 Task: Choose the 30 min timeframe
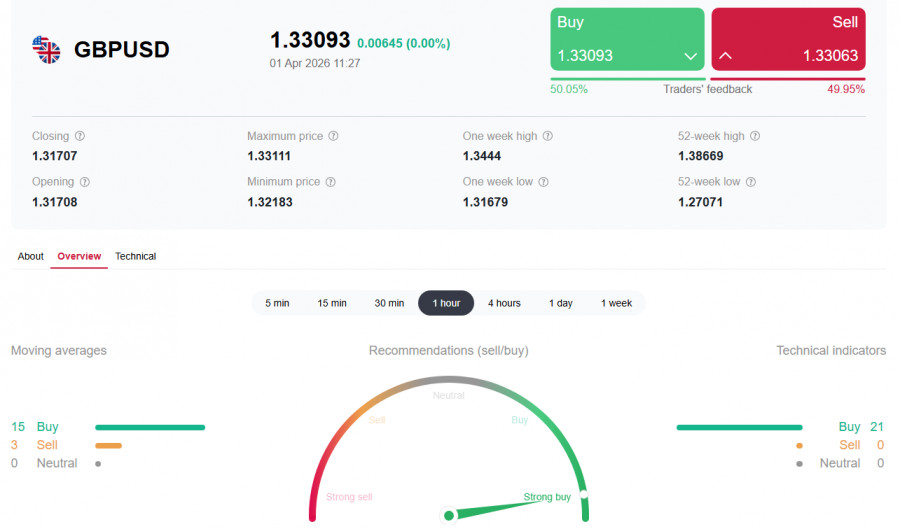(x=389, y=303)
